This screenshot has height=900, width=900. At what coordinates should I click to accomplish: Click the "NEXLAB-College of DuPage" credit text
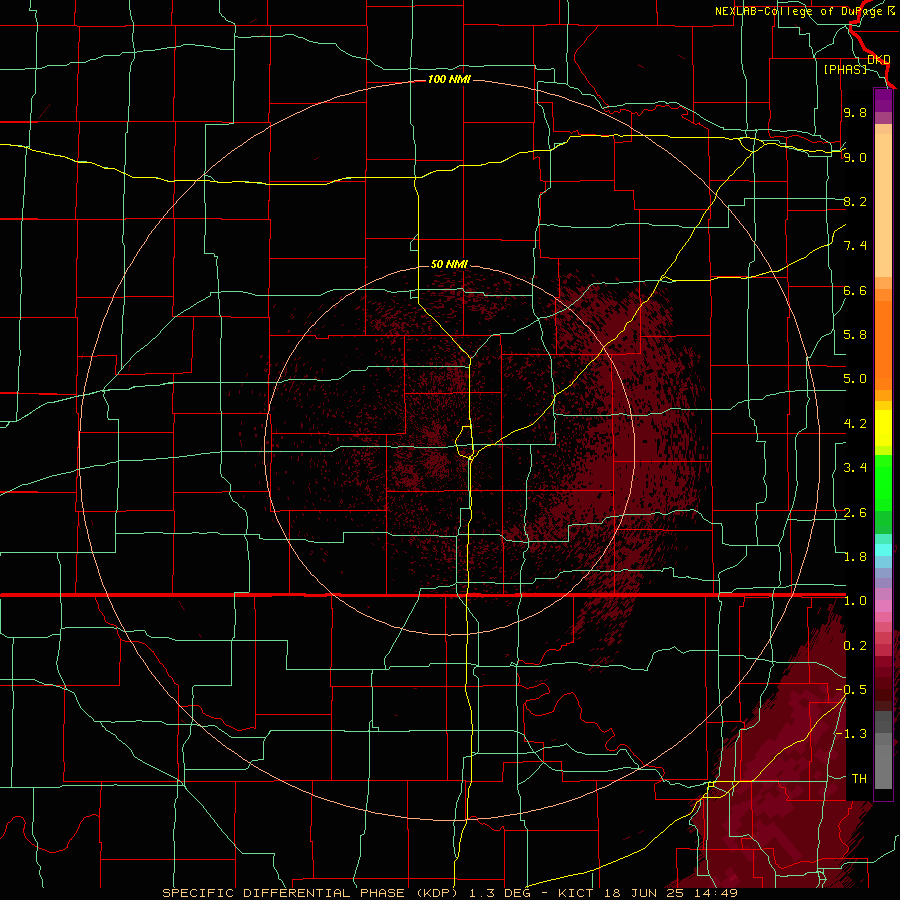[799, 11]
